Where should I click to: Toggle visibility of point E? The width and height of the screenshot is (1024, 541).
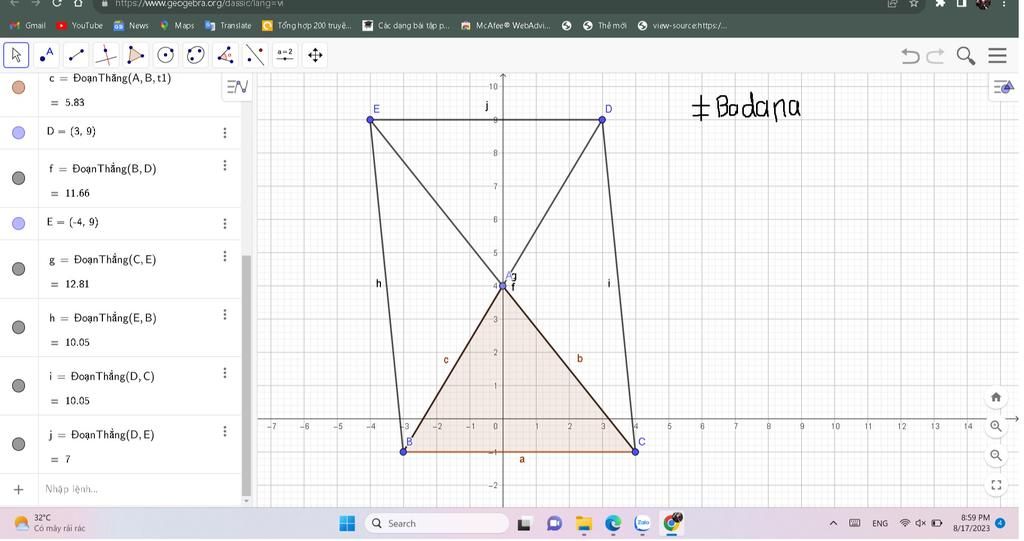click(18, 223)
